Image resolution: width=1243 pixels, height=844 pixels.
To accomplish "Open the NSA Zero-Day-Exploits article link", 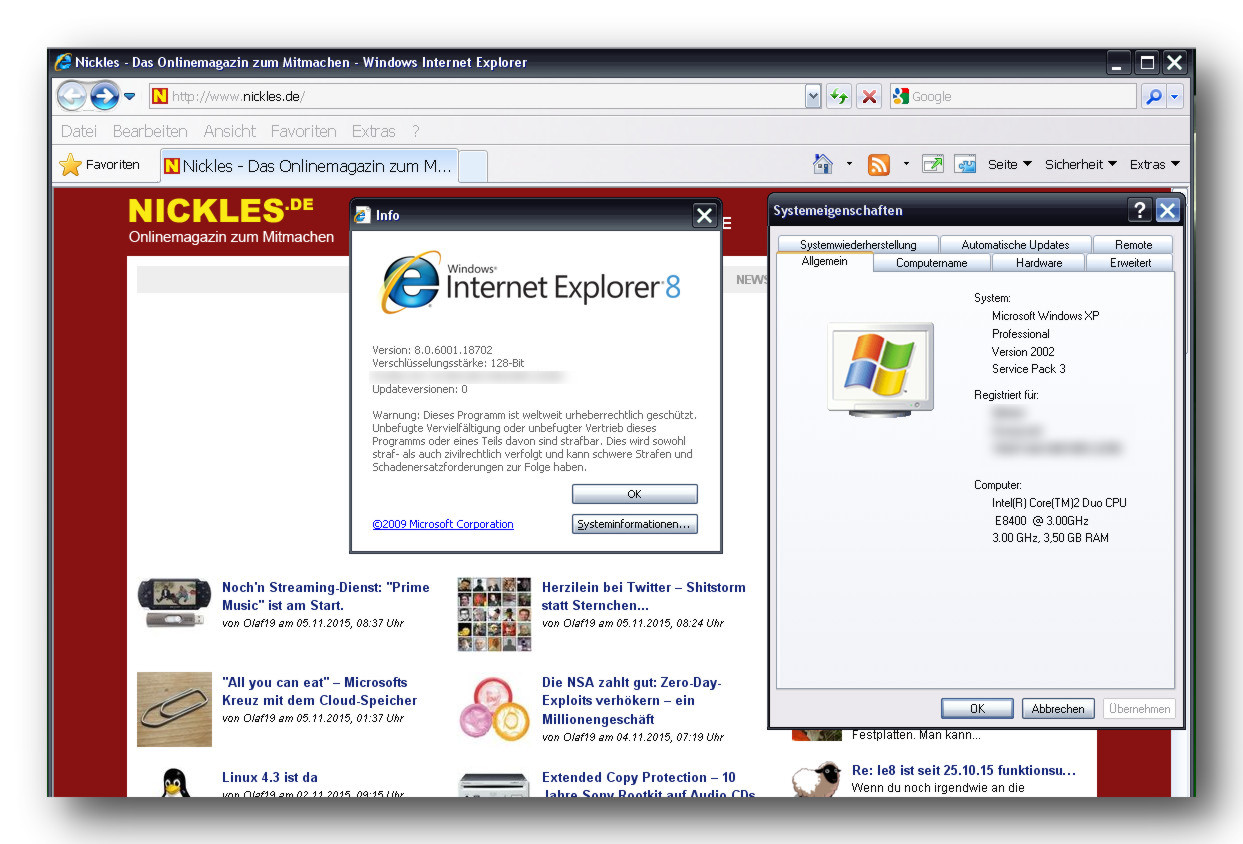I will [631, 700].
